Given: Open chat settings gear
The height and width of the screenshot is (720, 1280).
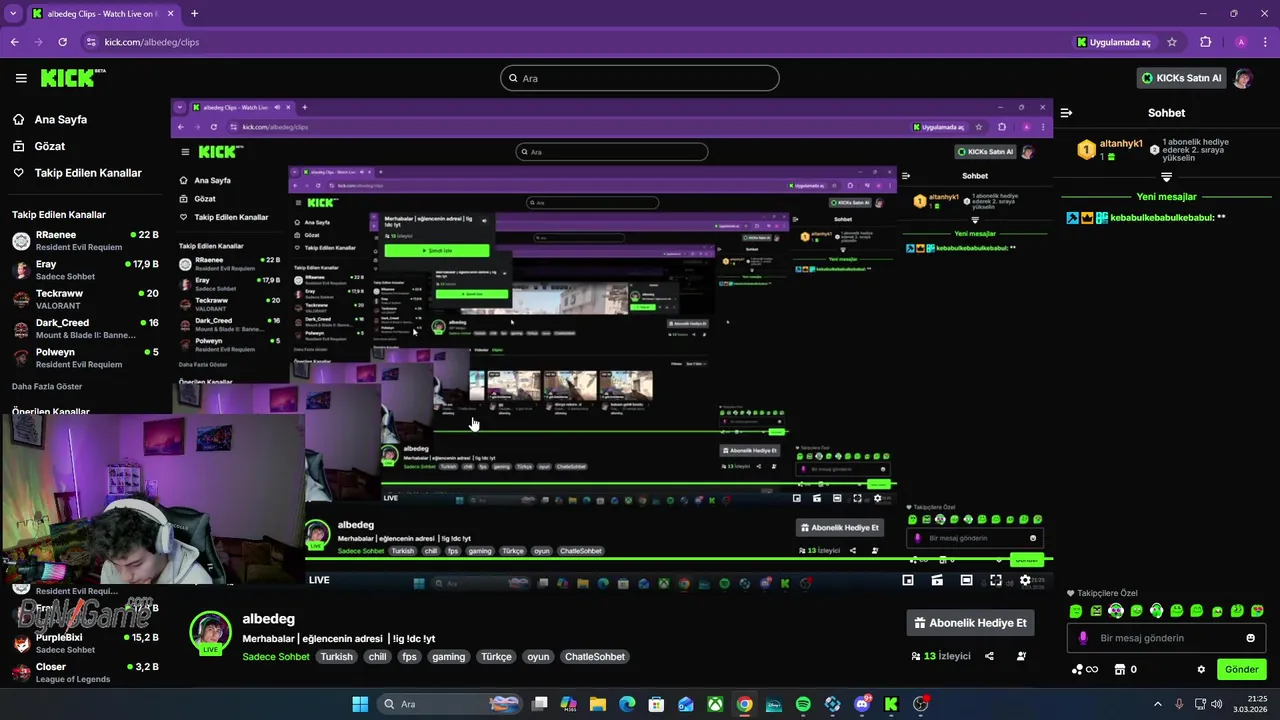Looking at the screenshot, I should tap(1201, 669).
